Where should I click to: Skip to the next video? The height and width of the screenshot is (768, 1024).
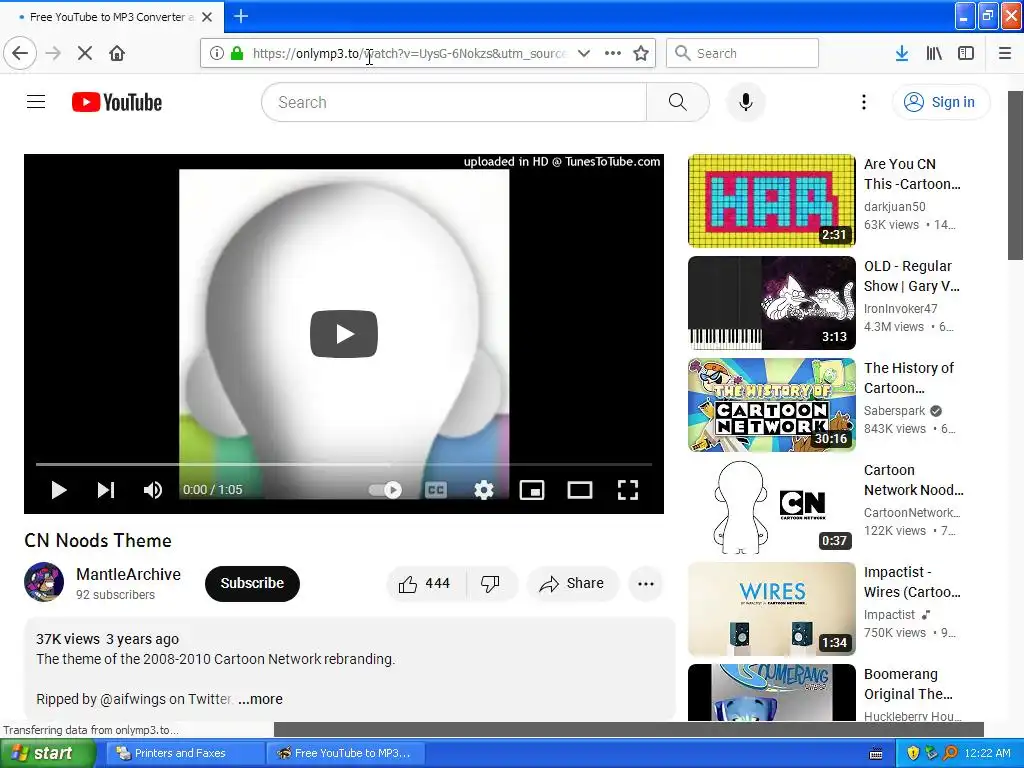[106, 490]
